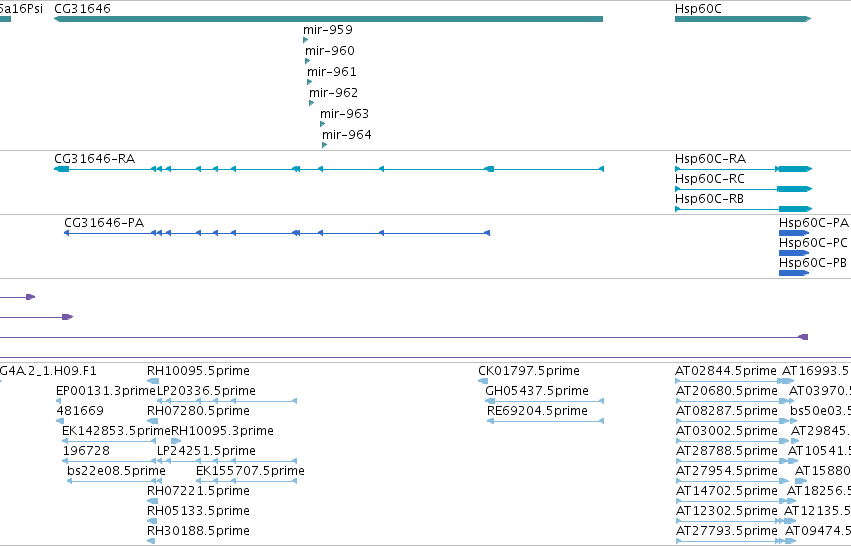Select the CG31646-PA protein label

[104, 223]
